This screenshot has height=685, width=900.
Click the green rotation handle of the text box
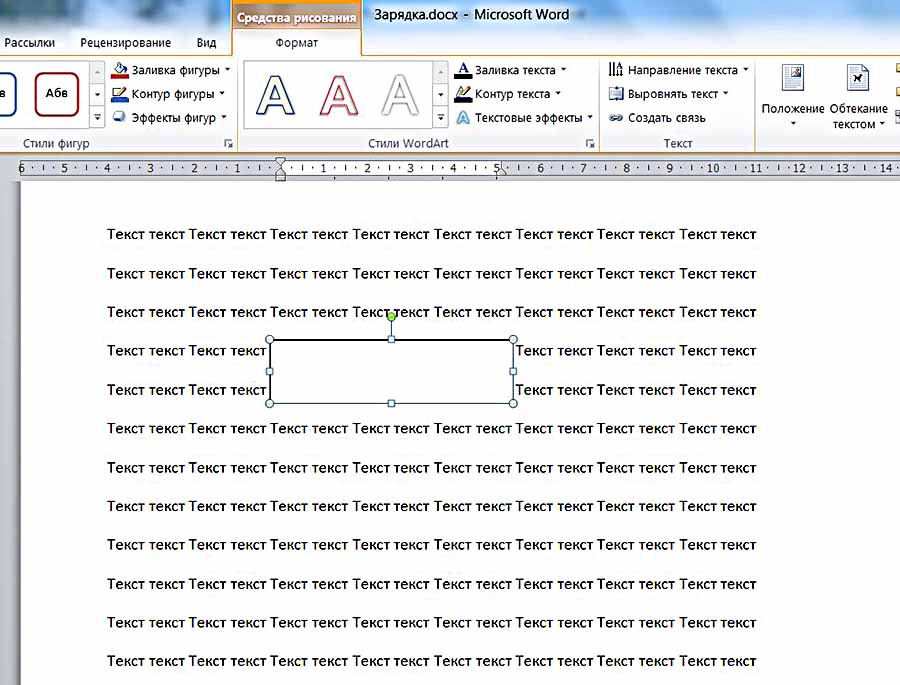392,316
